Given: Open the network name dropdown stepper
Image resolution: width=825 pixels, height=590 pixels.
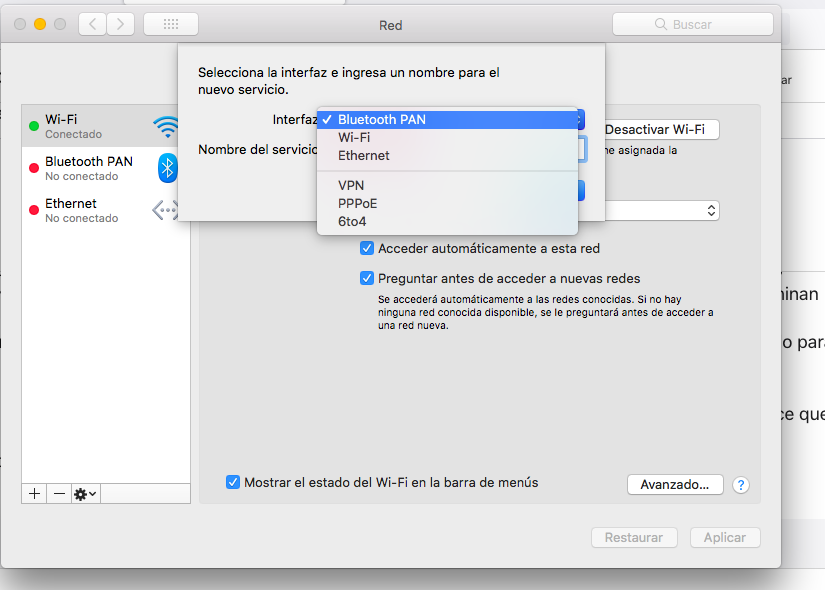Looking at the screenshot, I should point(711,211).
